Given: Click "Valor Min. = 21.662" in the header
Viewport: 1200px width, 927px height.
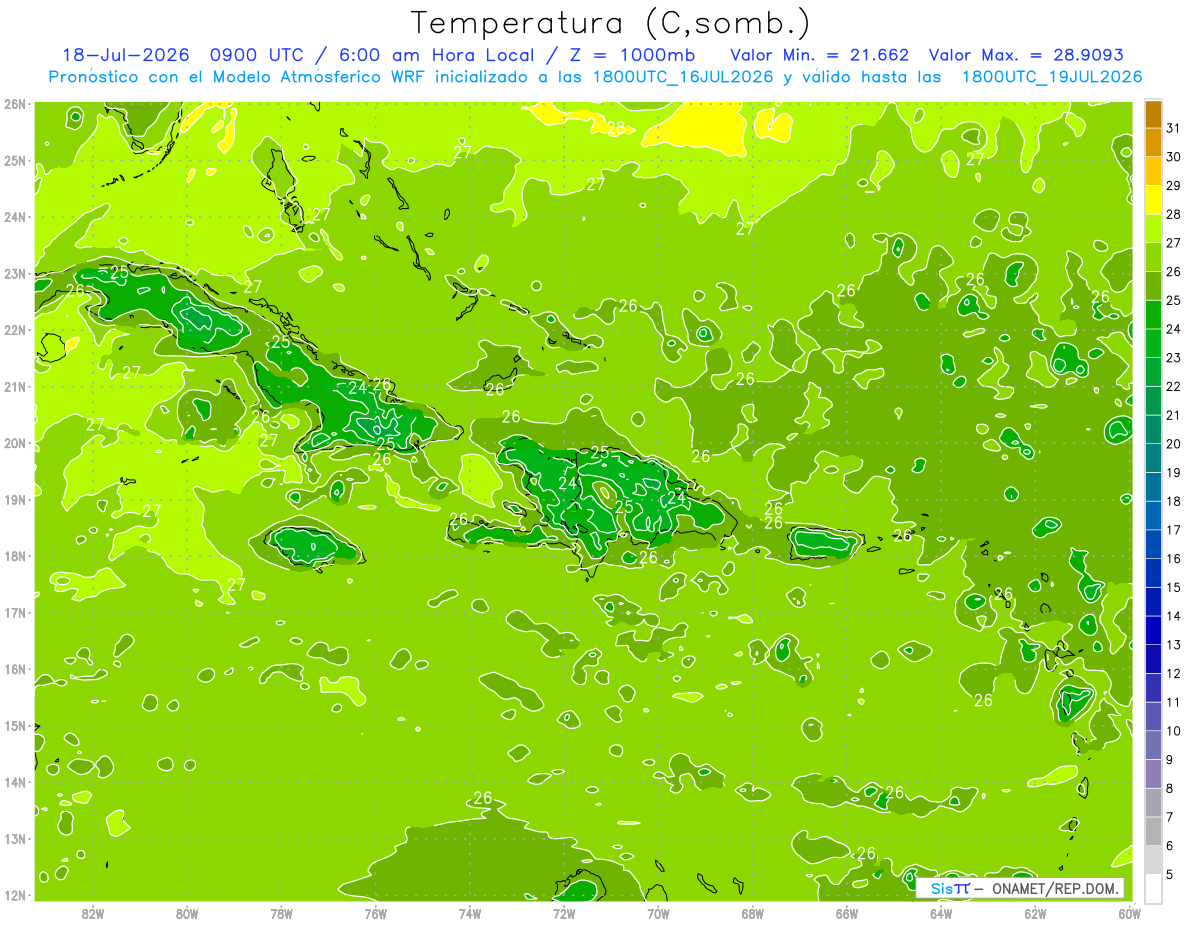Looking at the screenshot, I should [822, 55].
